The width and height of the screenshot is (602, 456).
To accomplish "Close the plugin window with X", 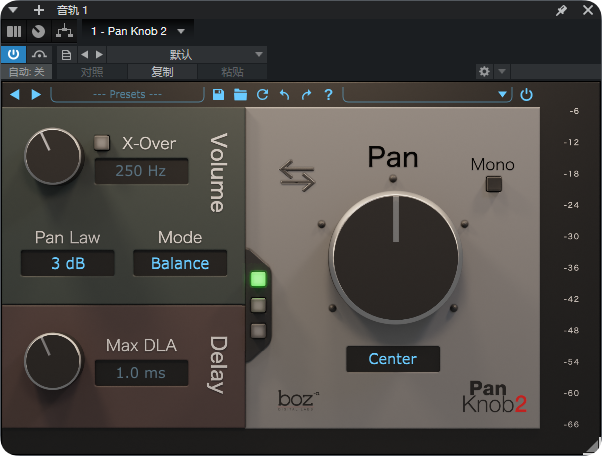I will (588, 10).
